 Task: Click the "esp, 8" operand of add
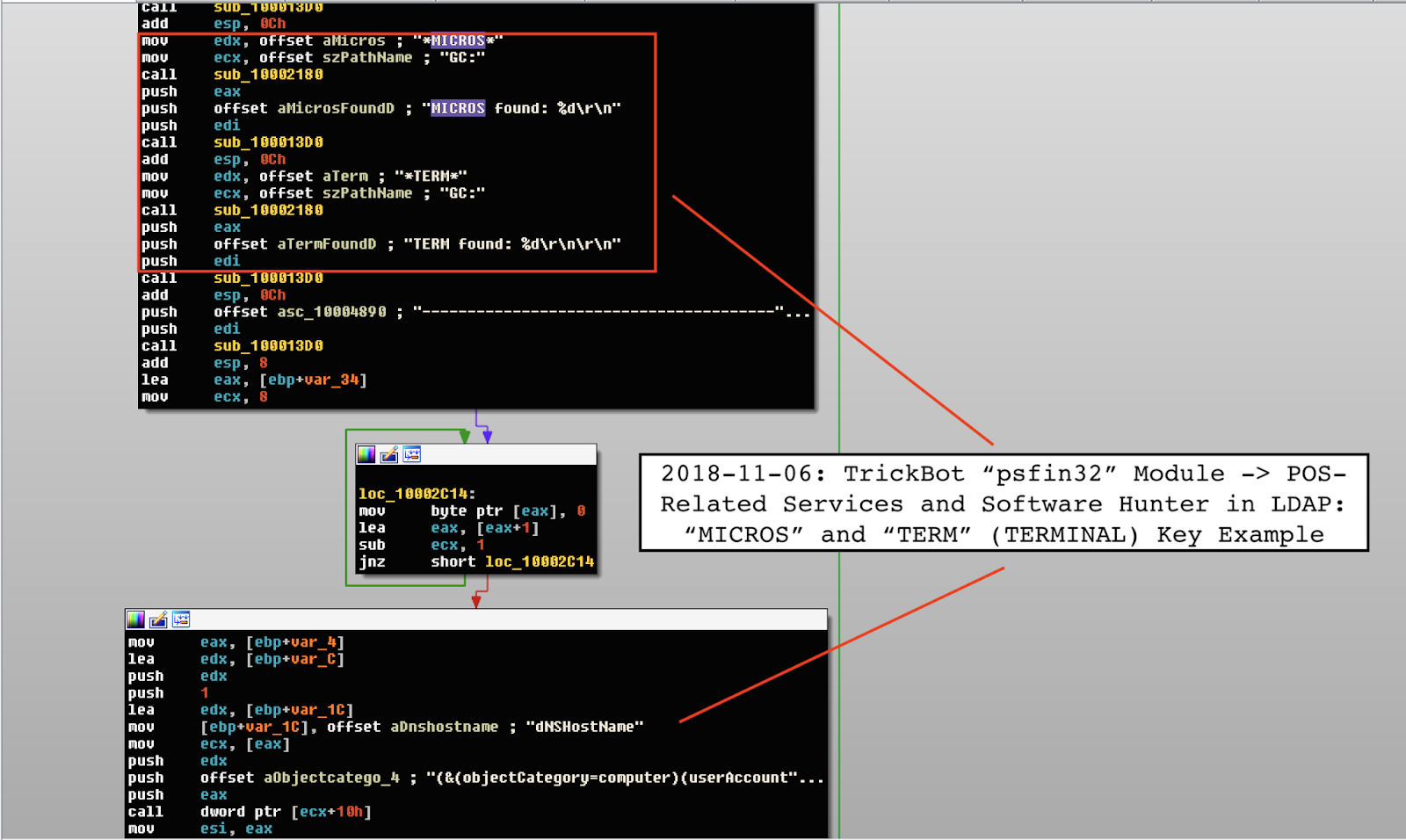pyautogui.click(x=241, y=363)
